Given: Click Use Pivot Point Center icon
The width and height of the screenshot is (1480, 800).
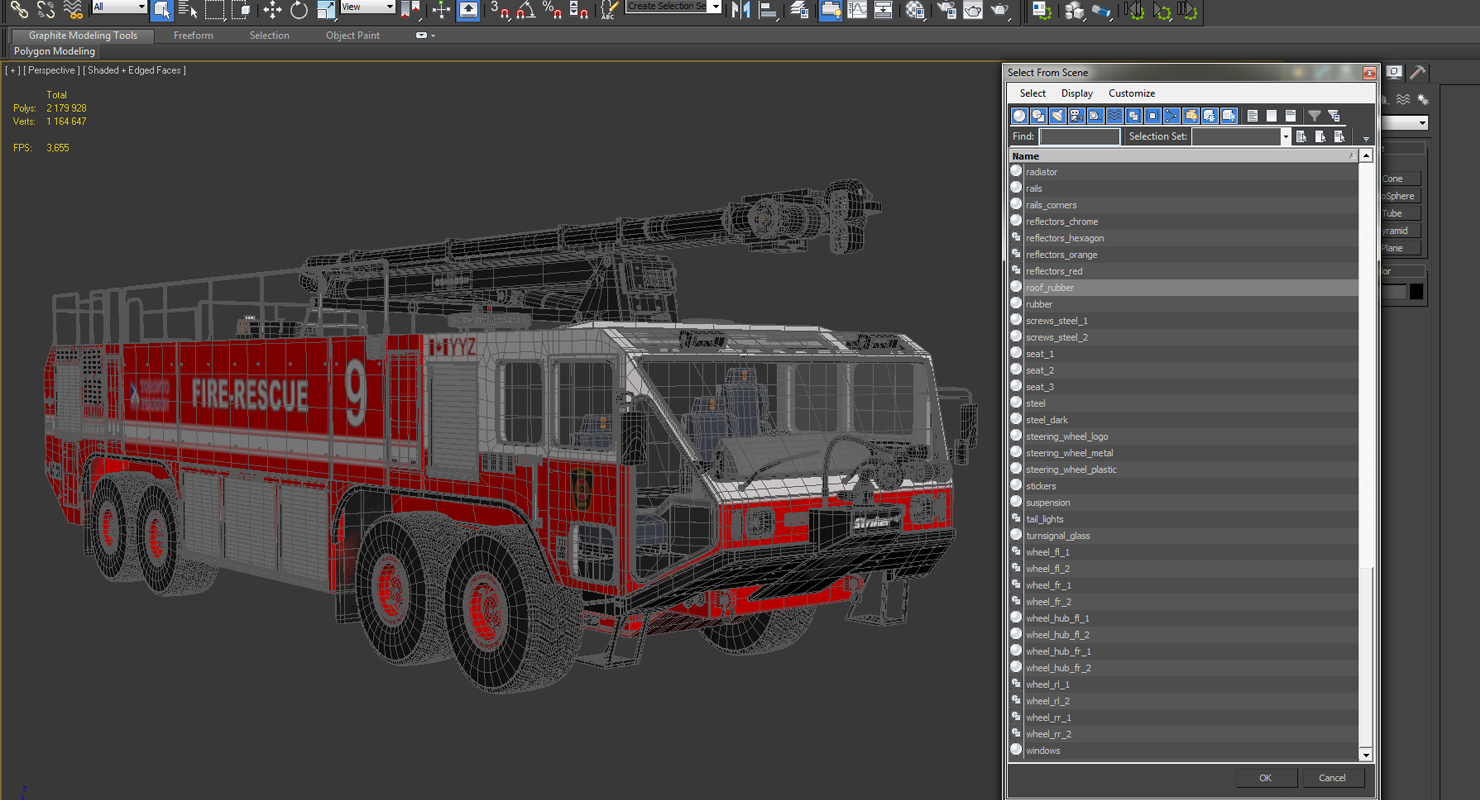Looking at the screenshot, I should pos(411,10).
